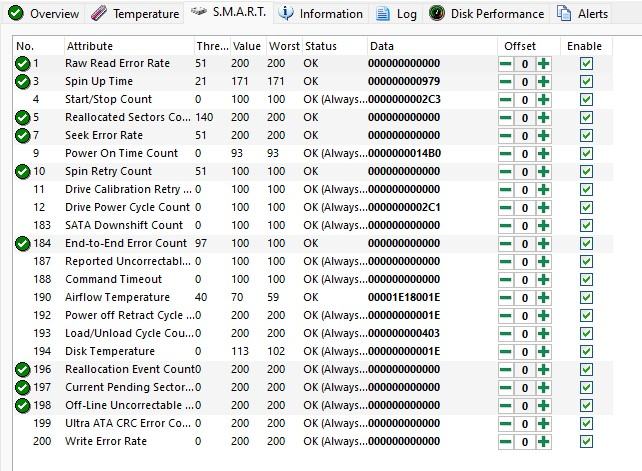Open the Disk Performance tab
The height and width of the screenshot is (471, 642).
[x=487, y=14]
